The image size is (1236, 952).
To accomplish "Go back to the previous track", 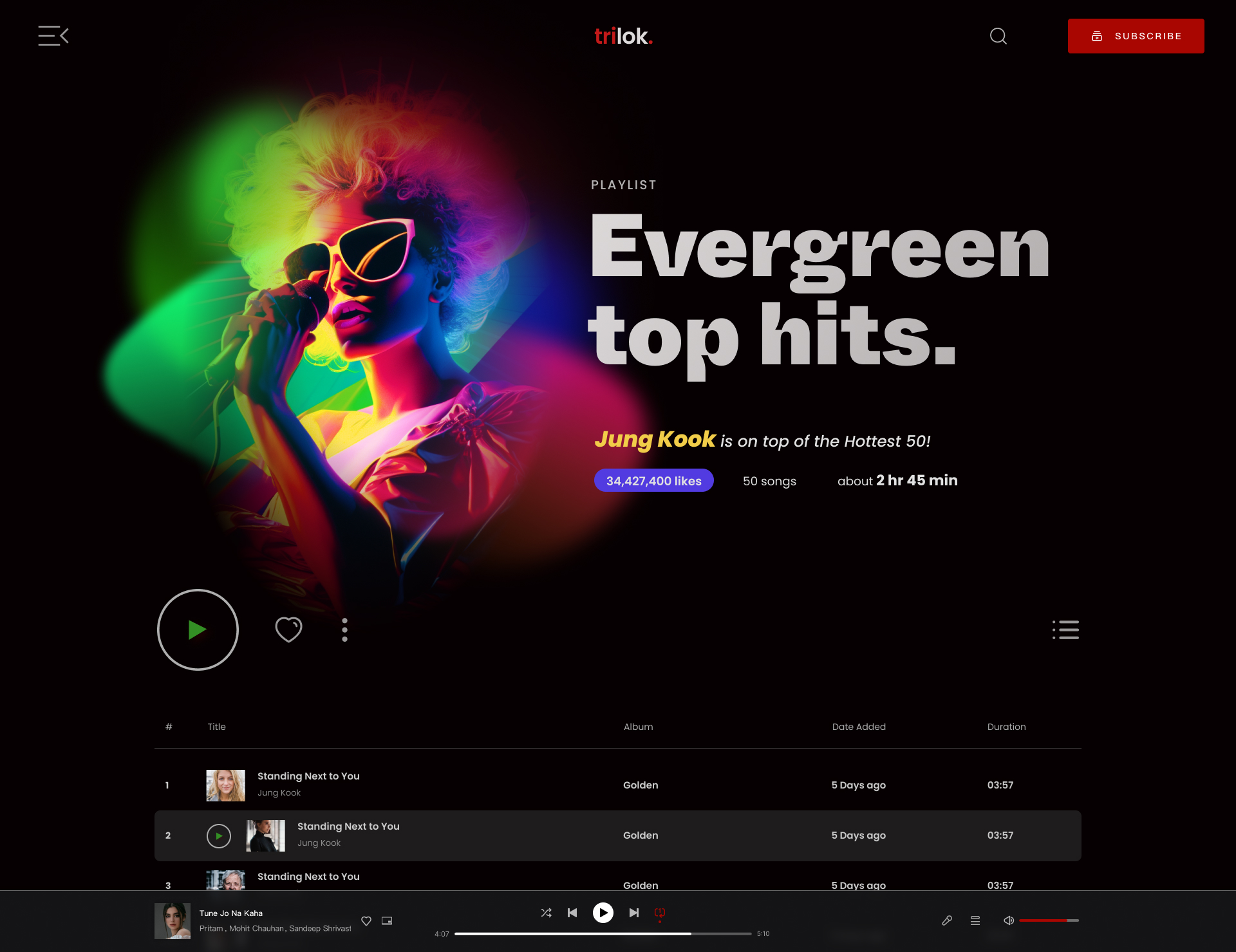I will [x=572, y=912].
